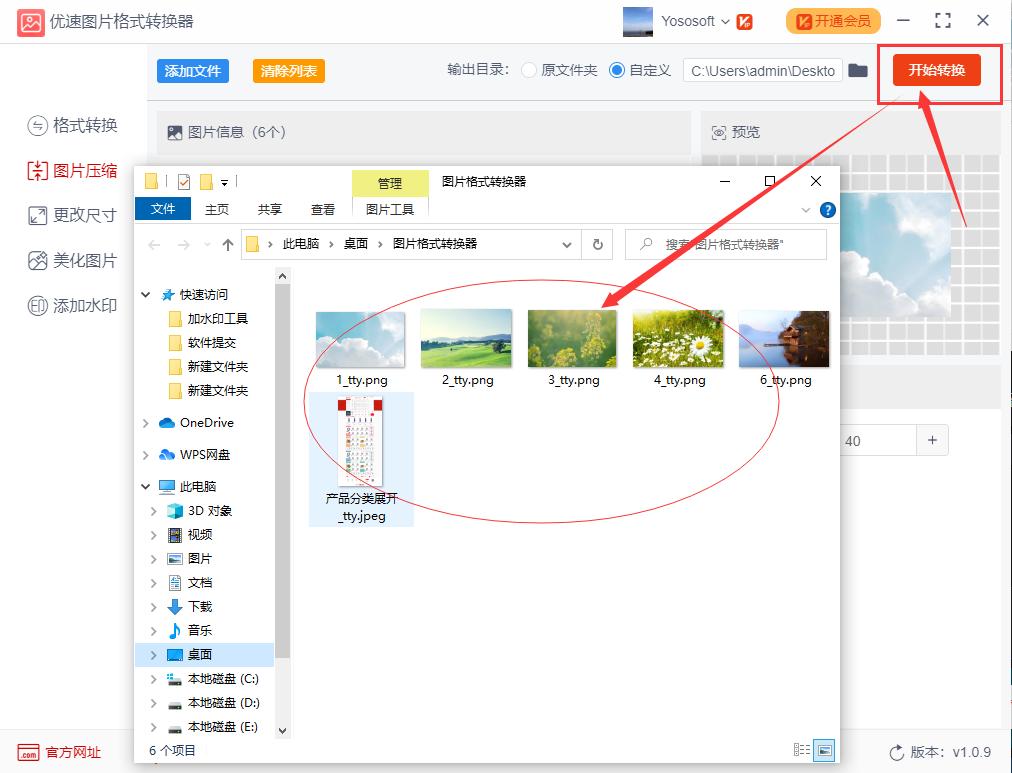
Task: Increase quality with the plus stepper
Action: tap(932, 440)
